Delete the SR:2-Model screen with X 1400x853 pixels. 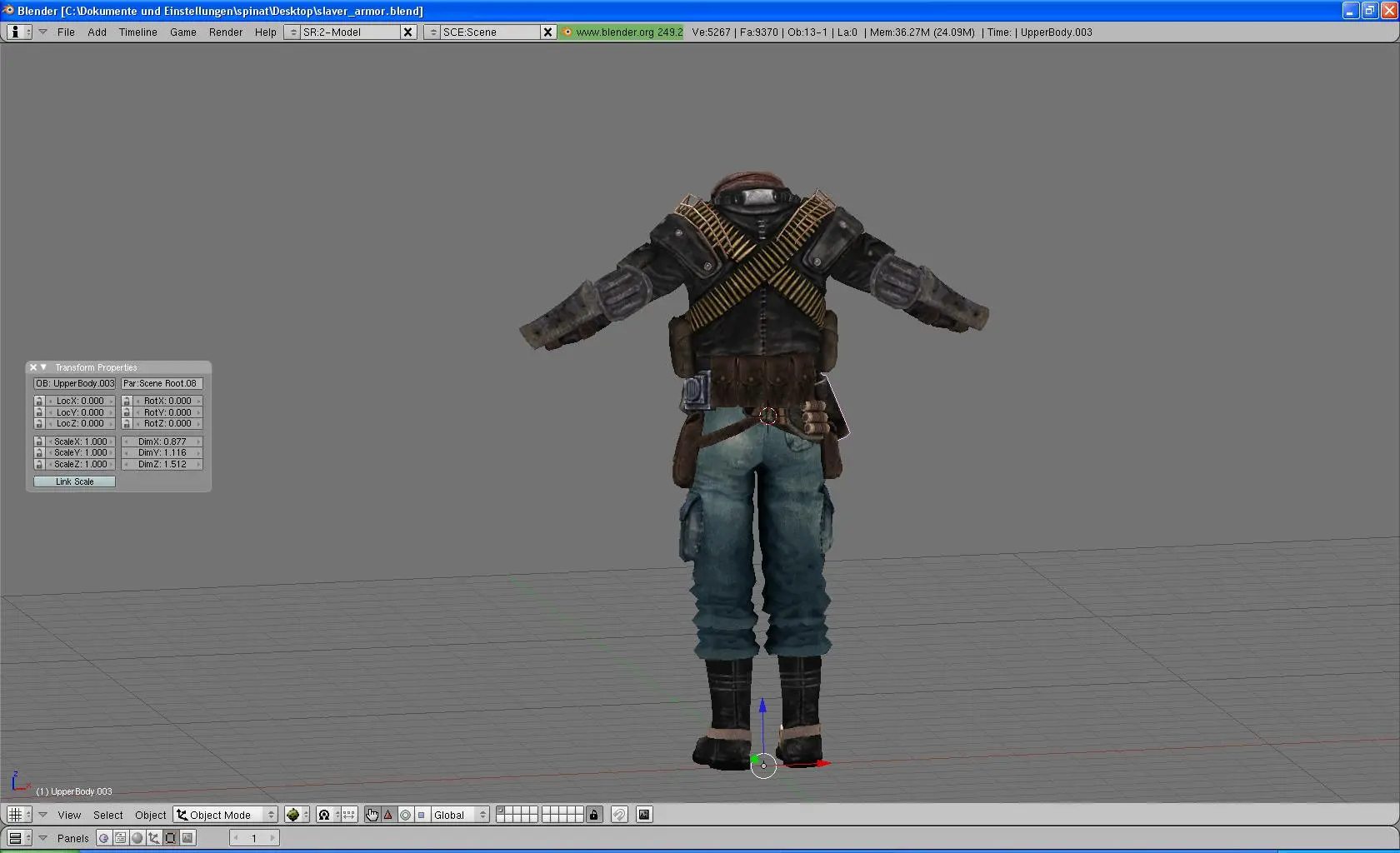pyautogui.click(x=407, y=32)
